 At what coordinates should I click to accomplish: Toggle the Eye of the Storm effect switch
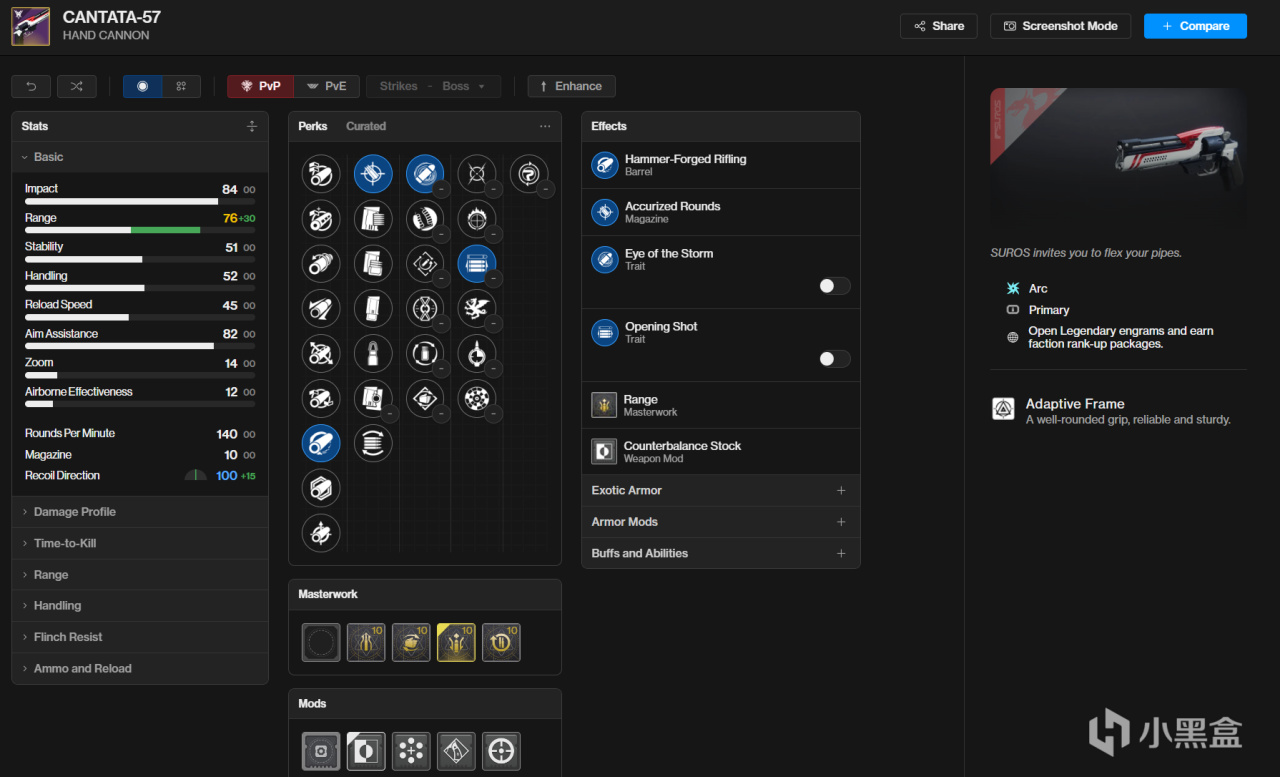point(835,286)
